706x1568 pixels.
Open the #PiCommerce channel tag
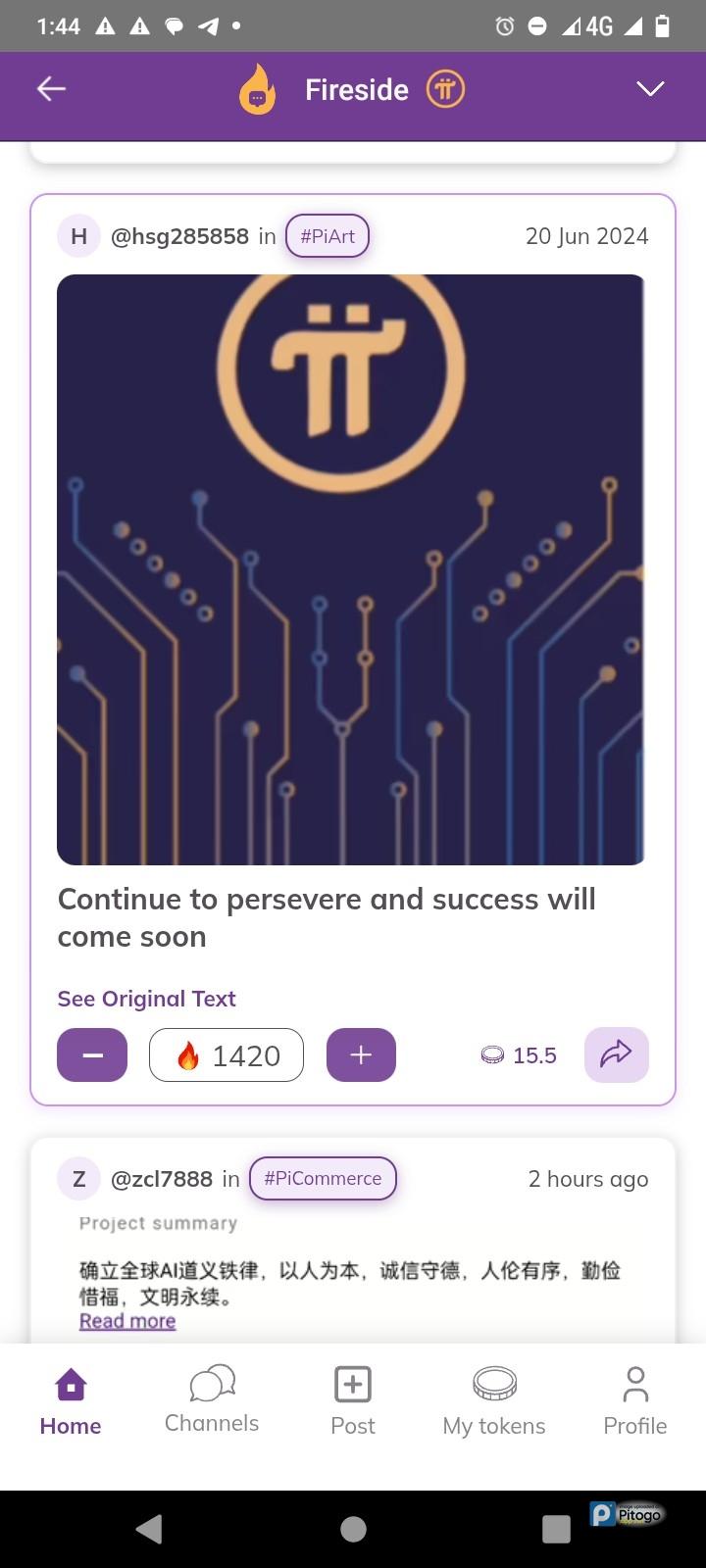tap(323, 1178)
